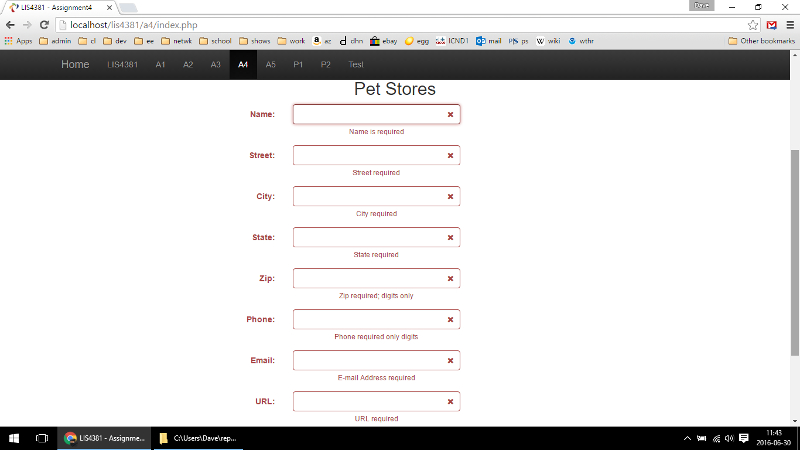Reload the page with the refresh icon

[44, 24]
